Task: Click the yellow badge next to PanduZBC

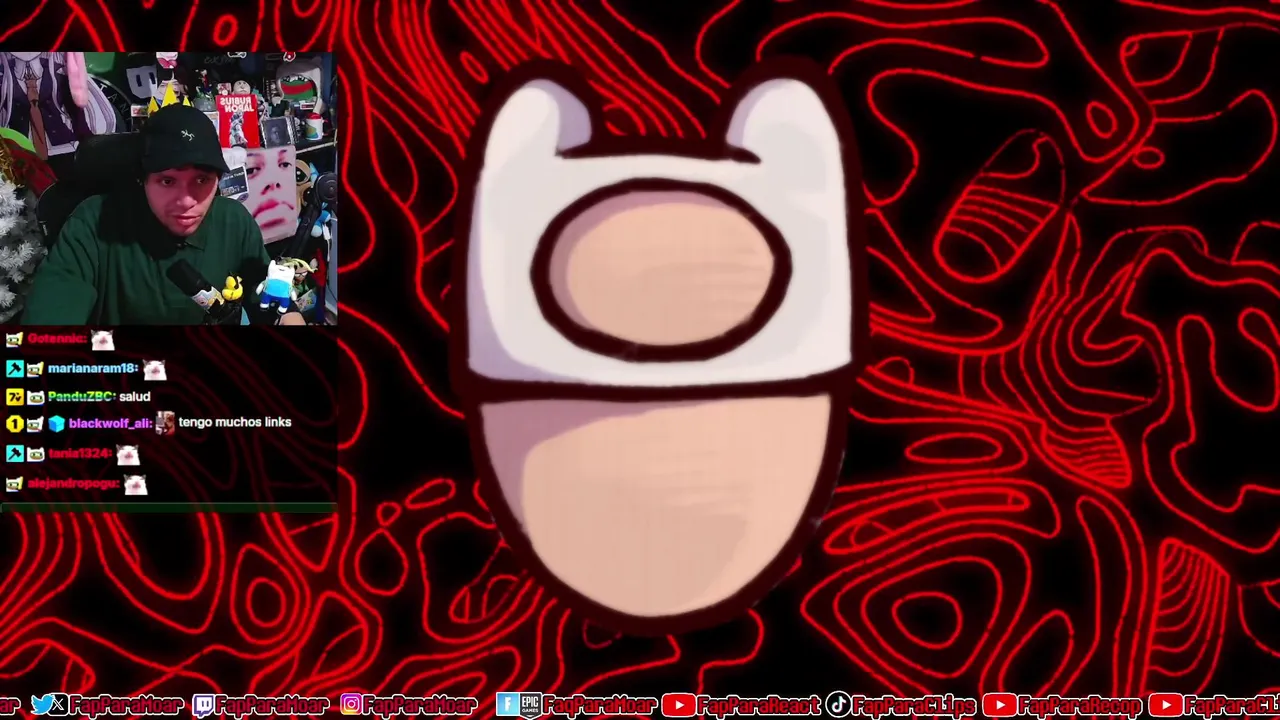Action: pos(14,397)
